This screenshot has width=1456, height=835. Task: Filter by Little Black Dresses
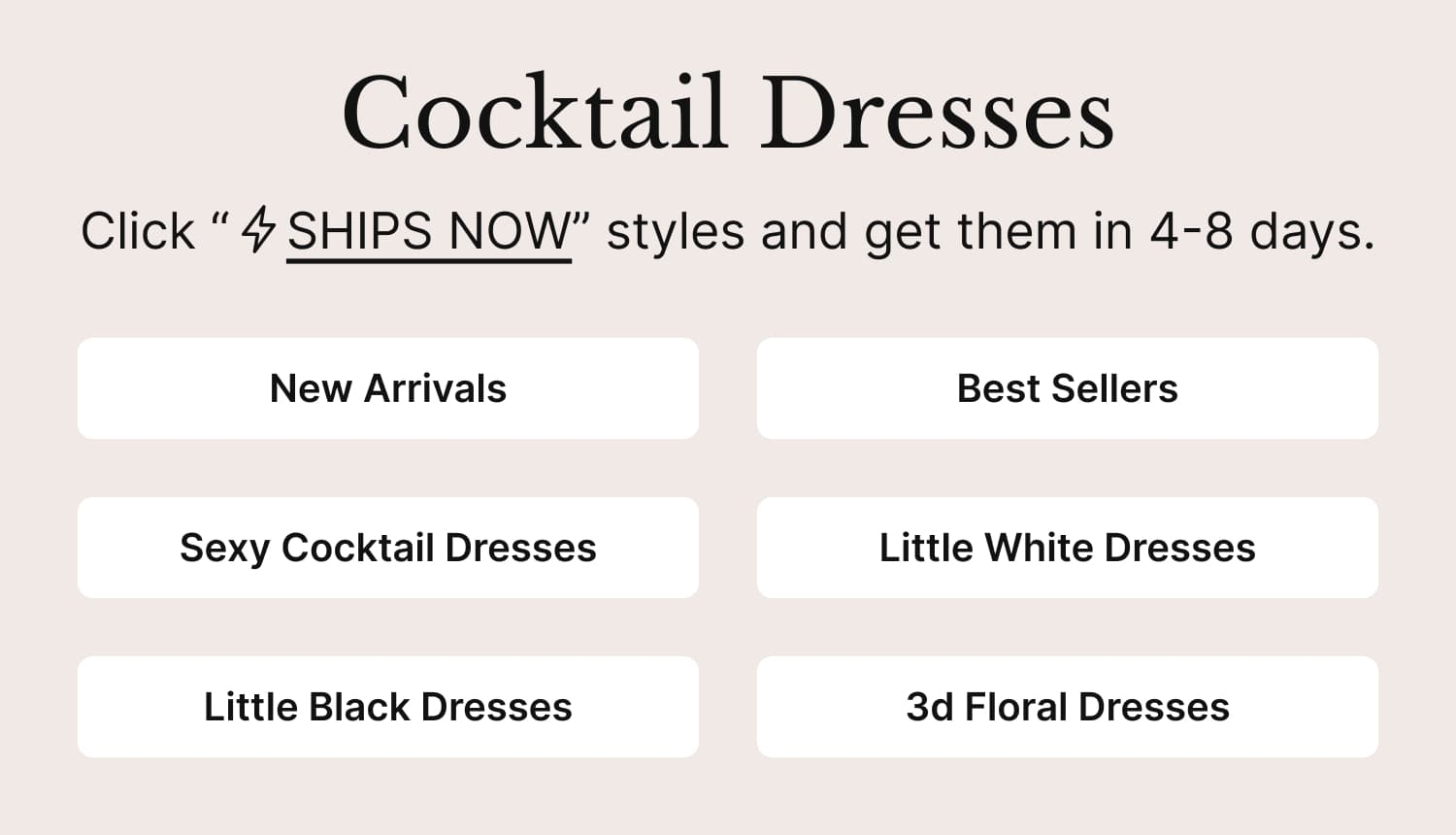point(388,707)
